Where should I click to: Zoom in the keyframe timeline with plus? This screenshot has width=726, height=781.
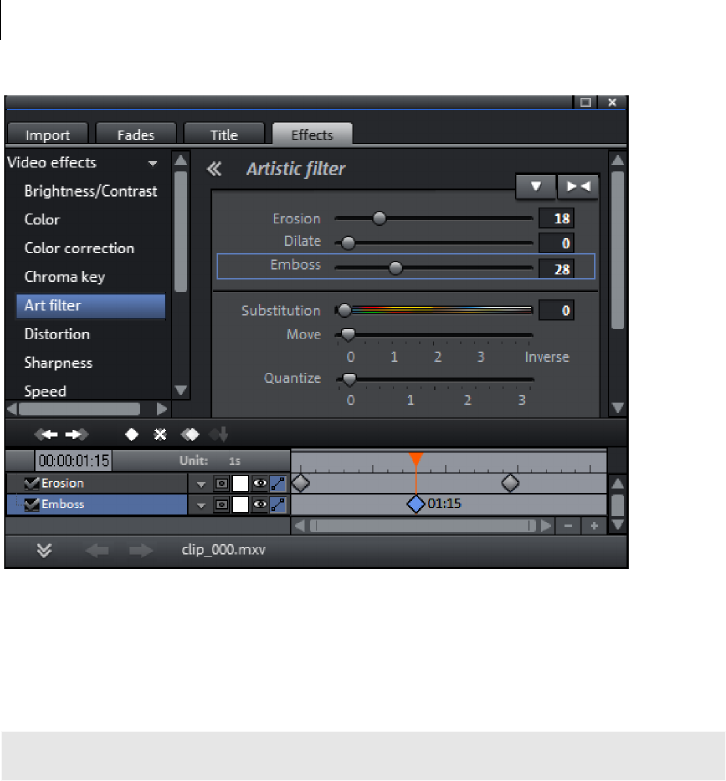(594, 526)
